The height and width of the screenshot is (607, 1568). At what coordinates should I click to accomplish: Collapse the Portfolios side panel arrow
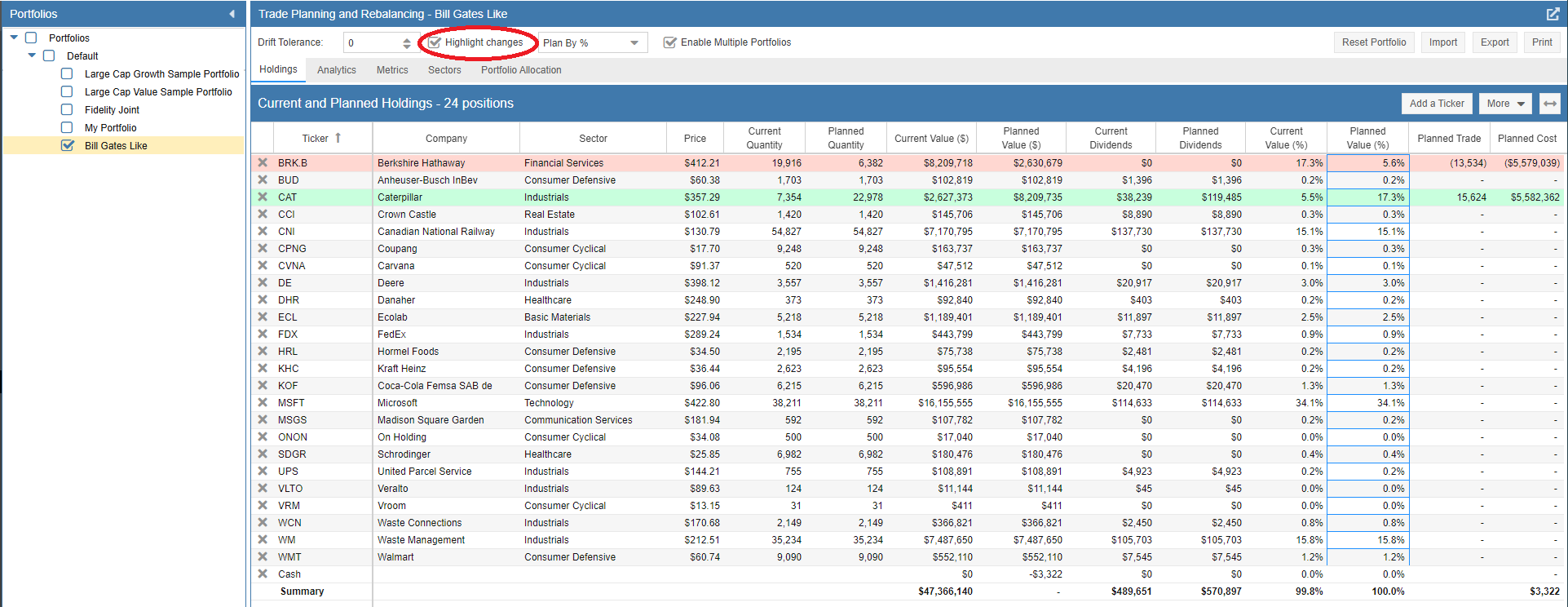(232, 14)
